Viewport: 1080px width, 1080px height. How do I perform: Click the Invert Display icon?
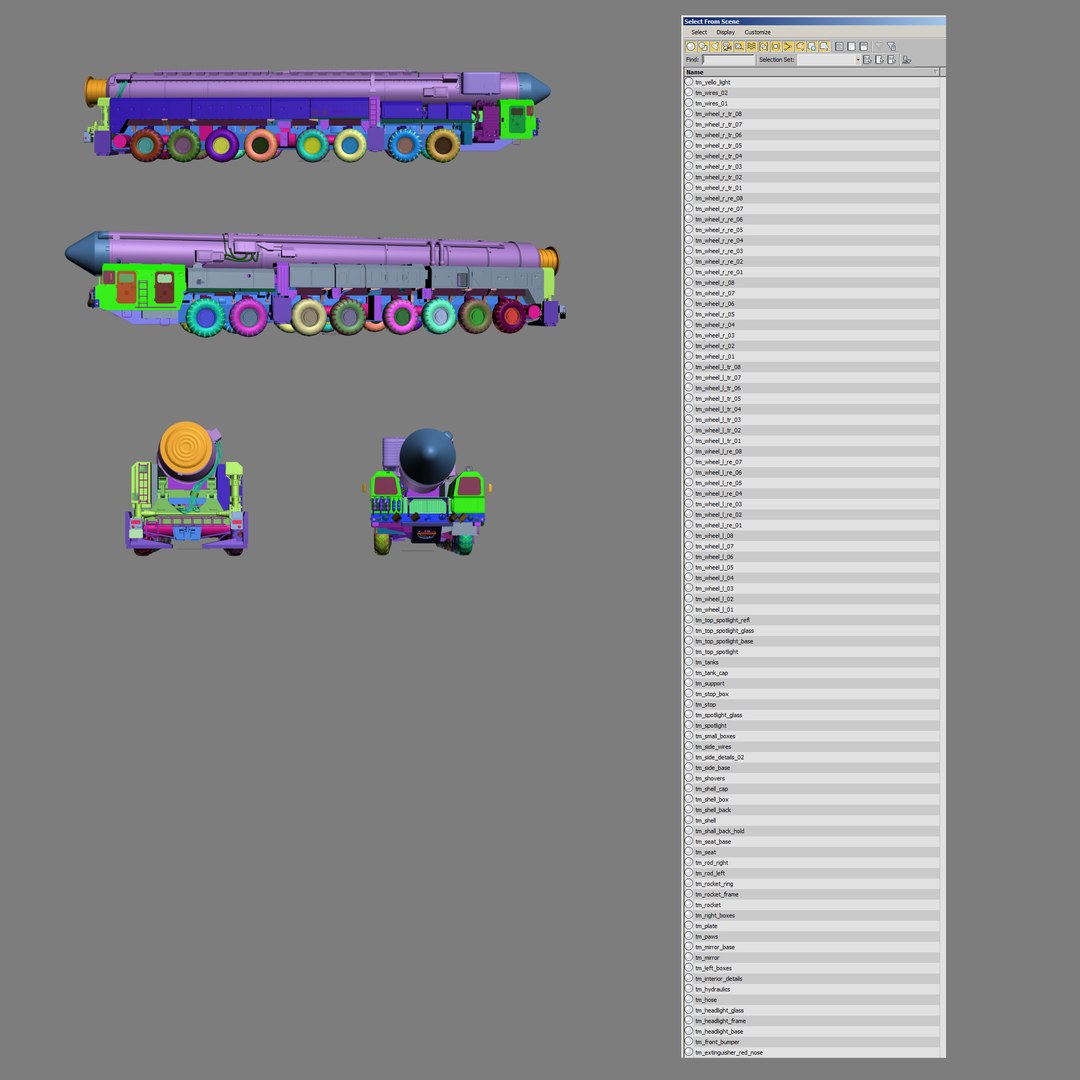point(863,46)
